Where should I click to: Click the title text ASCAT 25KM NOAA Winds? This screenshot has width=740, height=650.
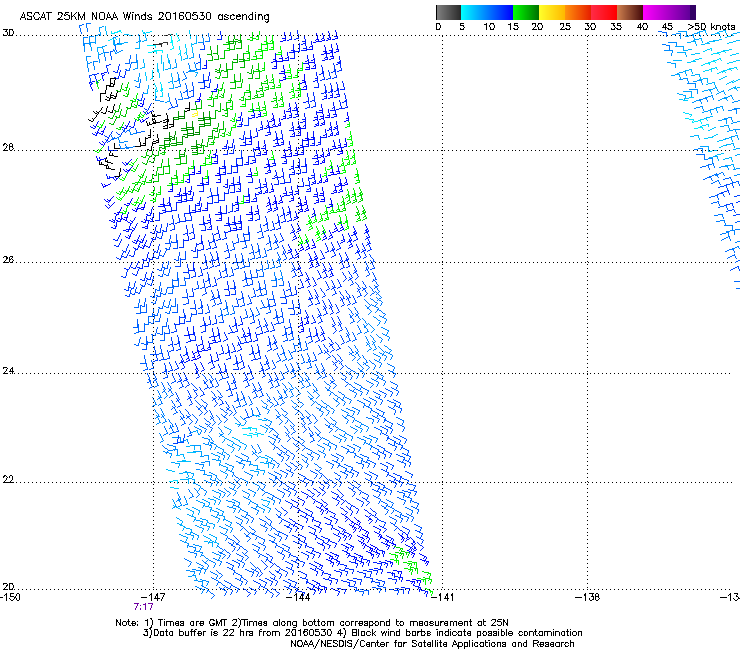(x=86, y=17)
